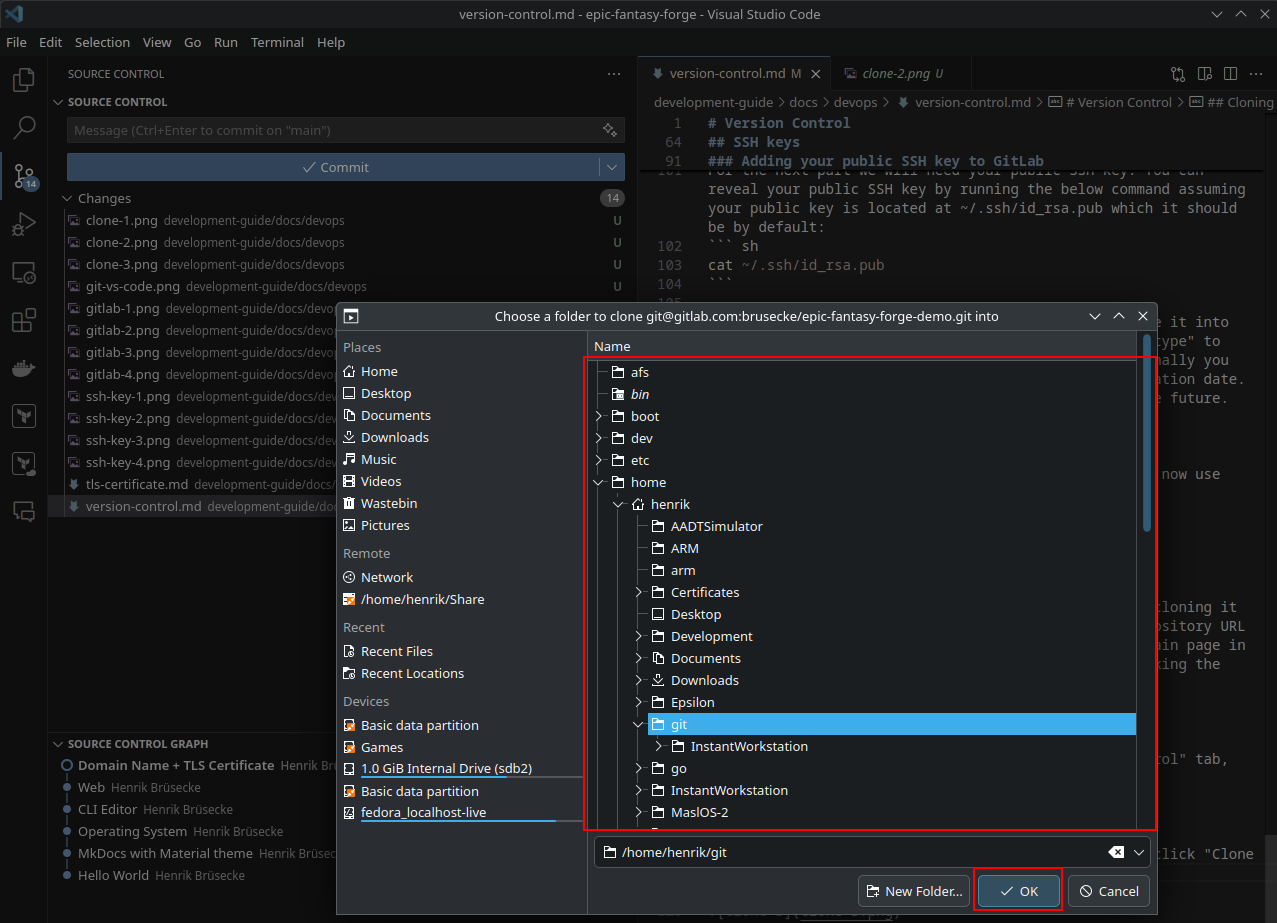Image resolution: width=1277 pixels, height=923 pixels.
Task: Click the split editor right icon
Action: (x=1230, y=74)
